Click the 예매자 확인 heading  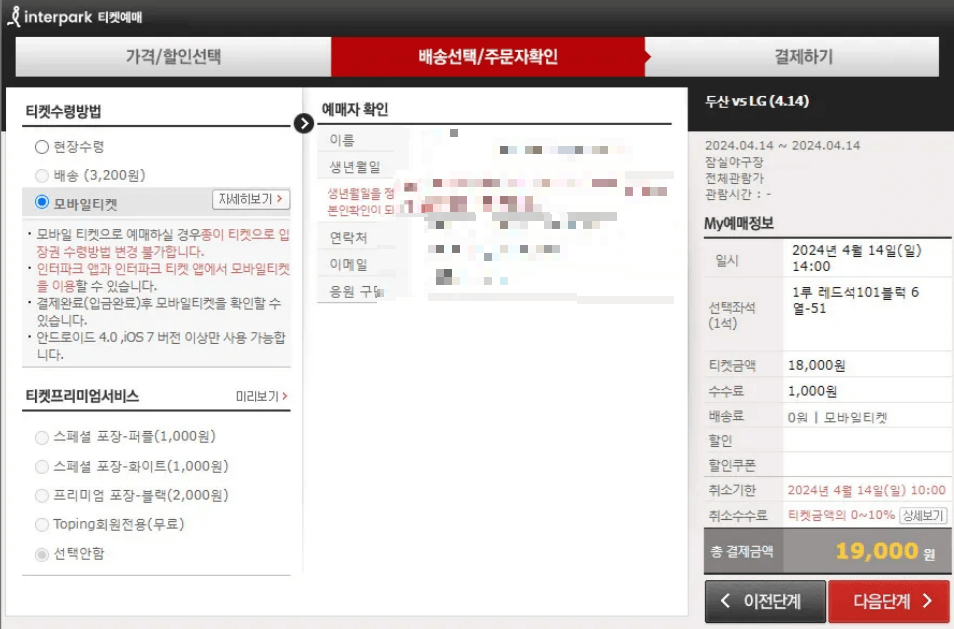pyautogui.click(x=355, y=109)
